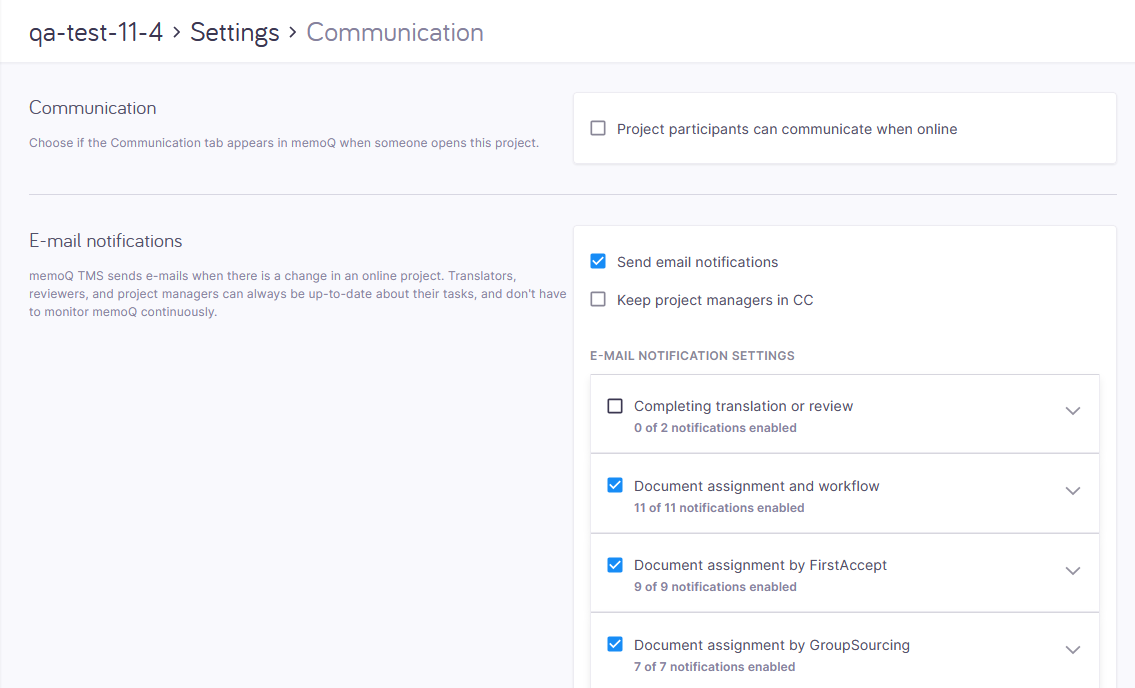Screen dimensions: 1135x688
Task: Expand Document assignment and workflow chevron
Action: pos(1072,491)
